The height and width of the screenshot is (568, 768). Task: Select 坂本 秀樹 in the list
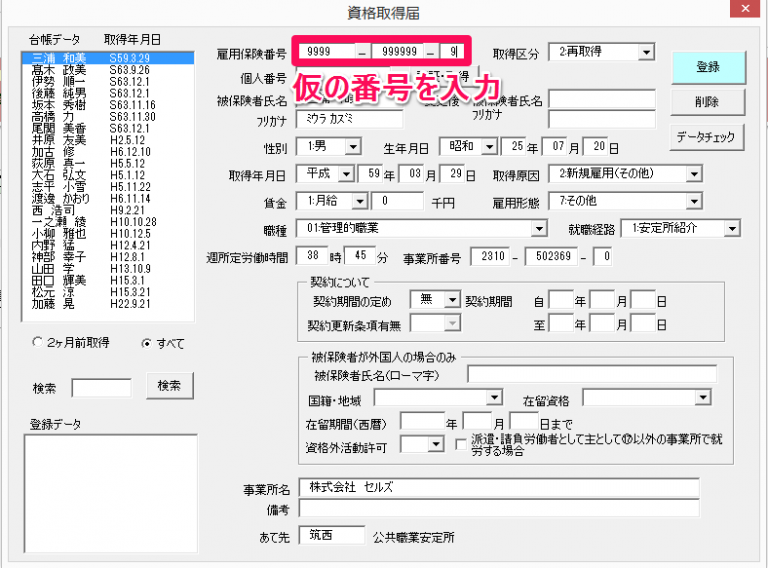click(108, 105)
